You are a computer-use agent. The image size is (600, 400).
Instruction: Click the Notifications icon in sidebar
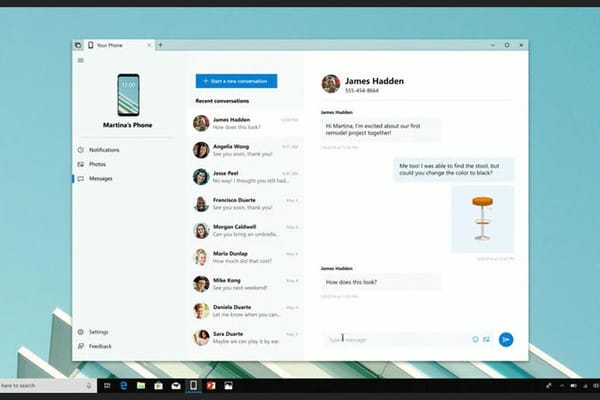pos(81,150)
